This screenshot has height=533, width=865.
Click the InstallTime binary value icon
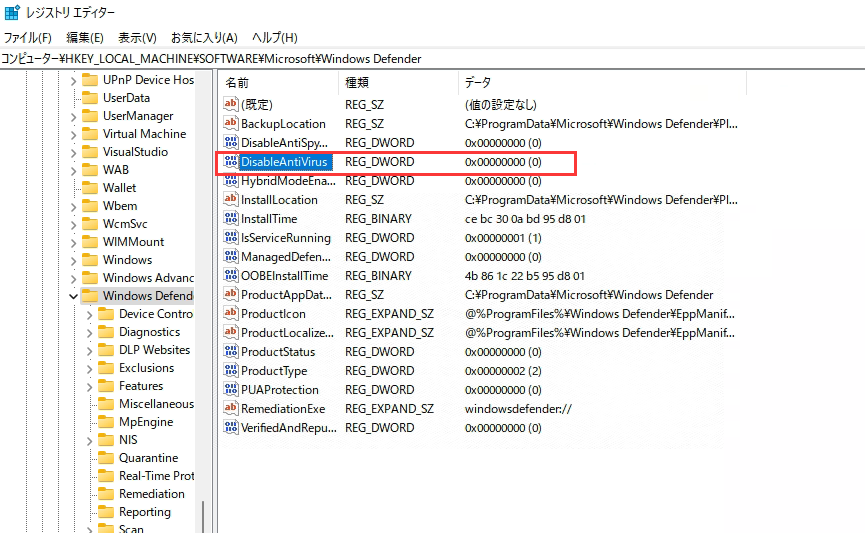(231, 218)
